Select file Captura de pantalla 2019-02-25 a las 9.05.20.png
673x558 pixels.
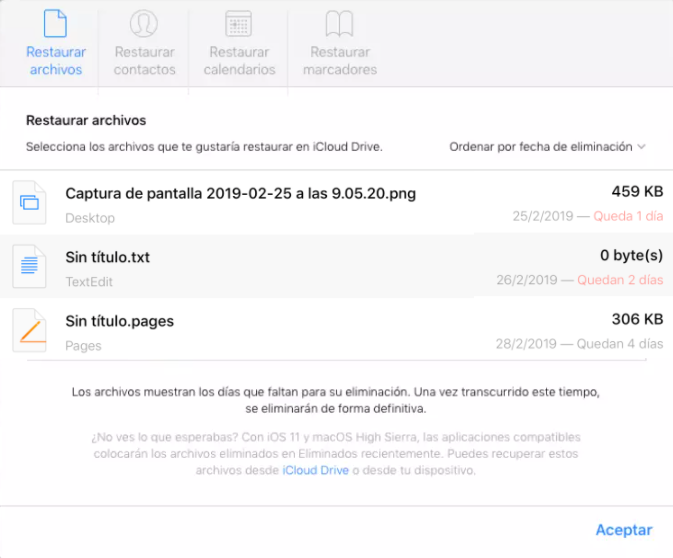(240, 193)
